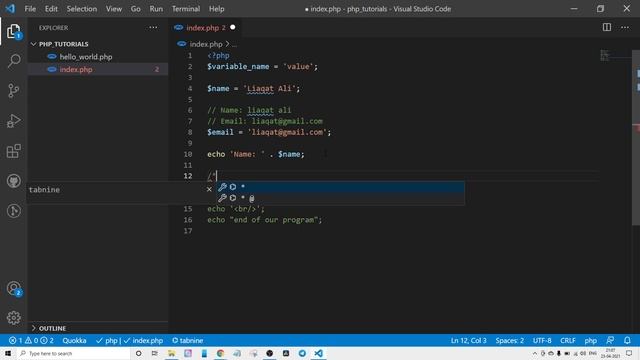Open Explorer views and more actions

[153, 27]
